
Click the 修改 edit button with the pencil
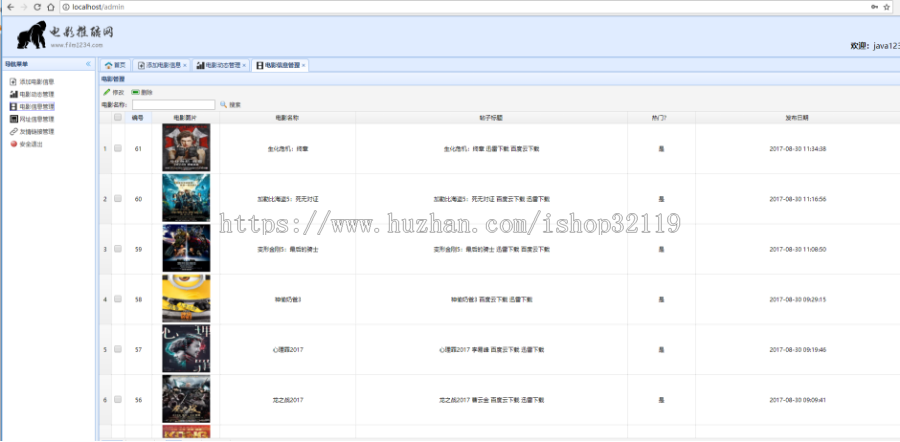(x=114, y=92)
